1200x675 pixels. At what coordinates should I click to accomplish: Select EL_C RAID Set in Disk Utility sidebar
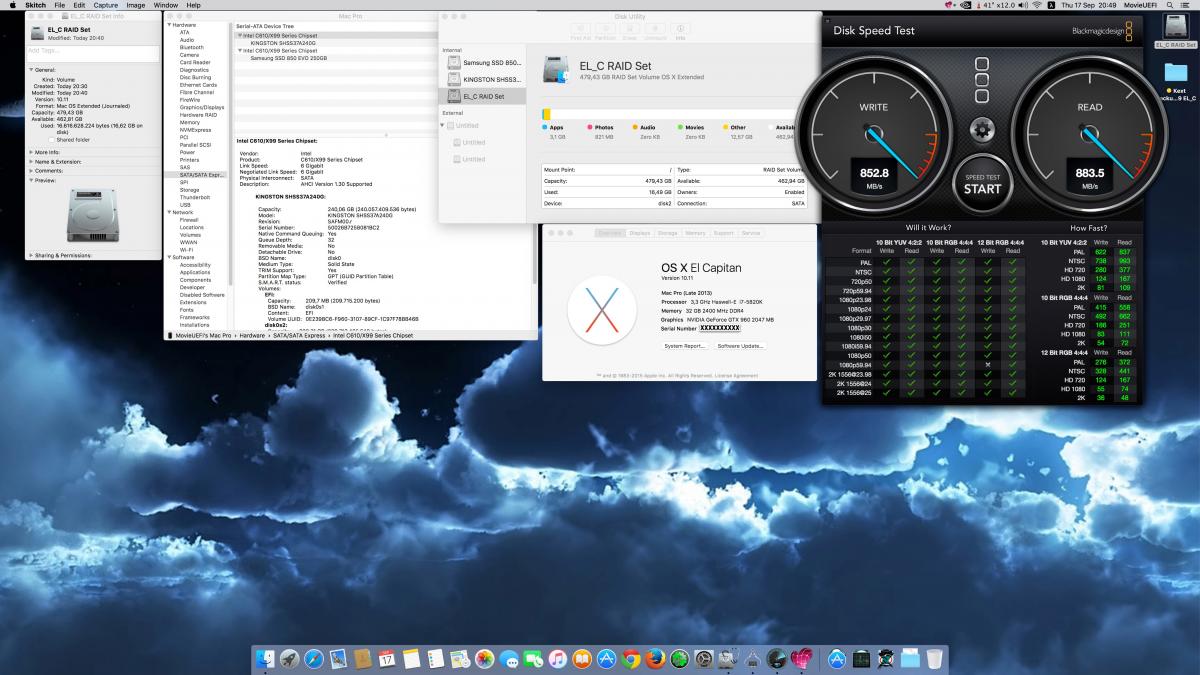(x=483, y=96)
